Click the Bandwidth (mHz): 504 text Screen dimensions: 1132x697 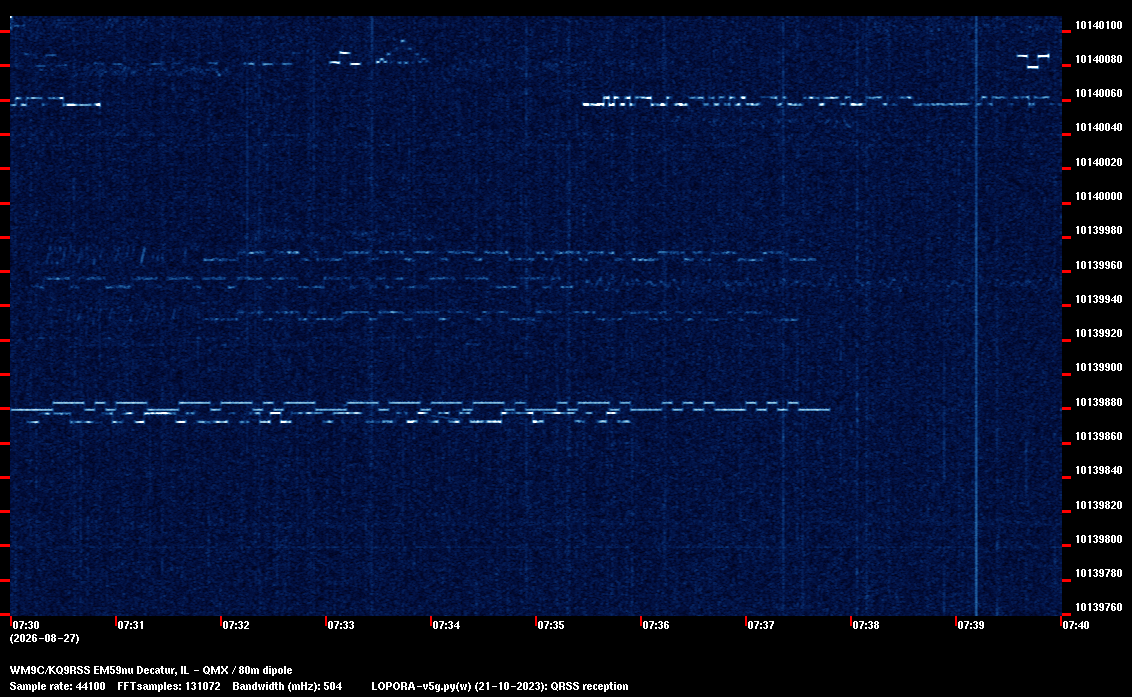point(287,686)
